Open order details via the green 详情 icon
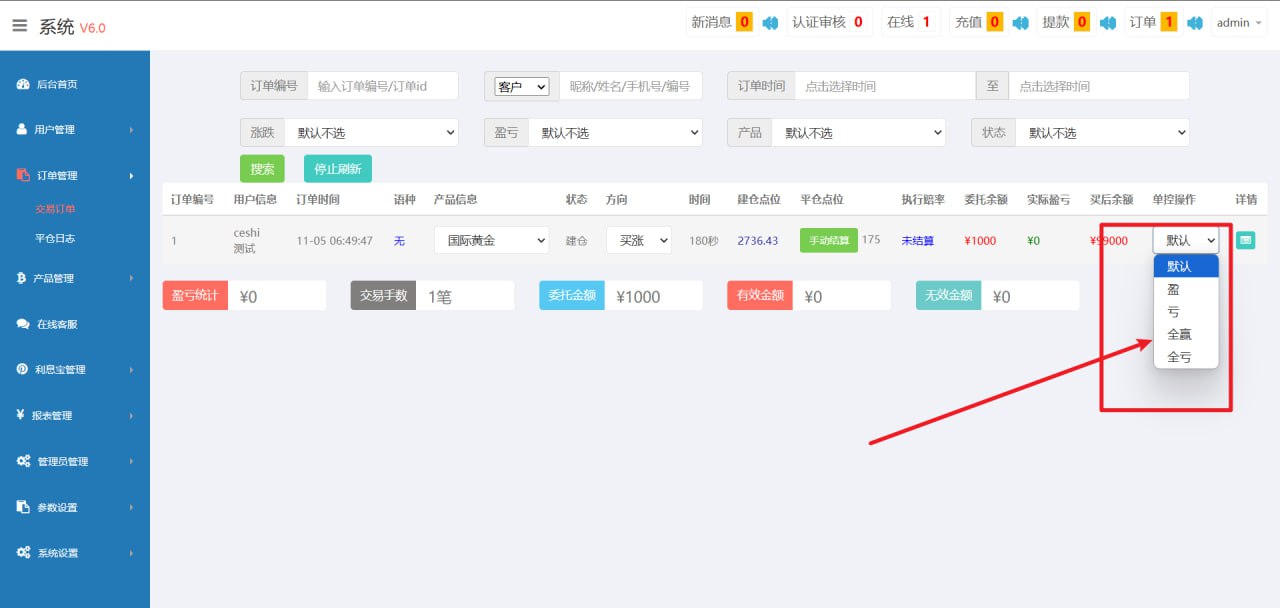 point(1245,240)
